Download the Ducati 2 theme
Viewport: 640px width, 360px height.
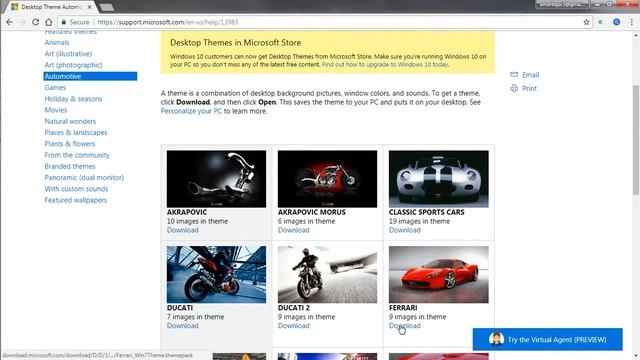[293, 326]
